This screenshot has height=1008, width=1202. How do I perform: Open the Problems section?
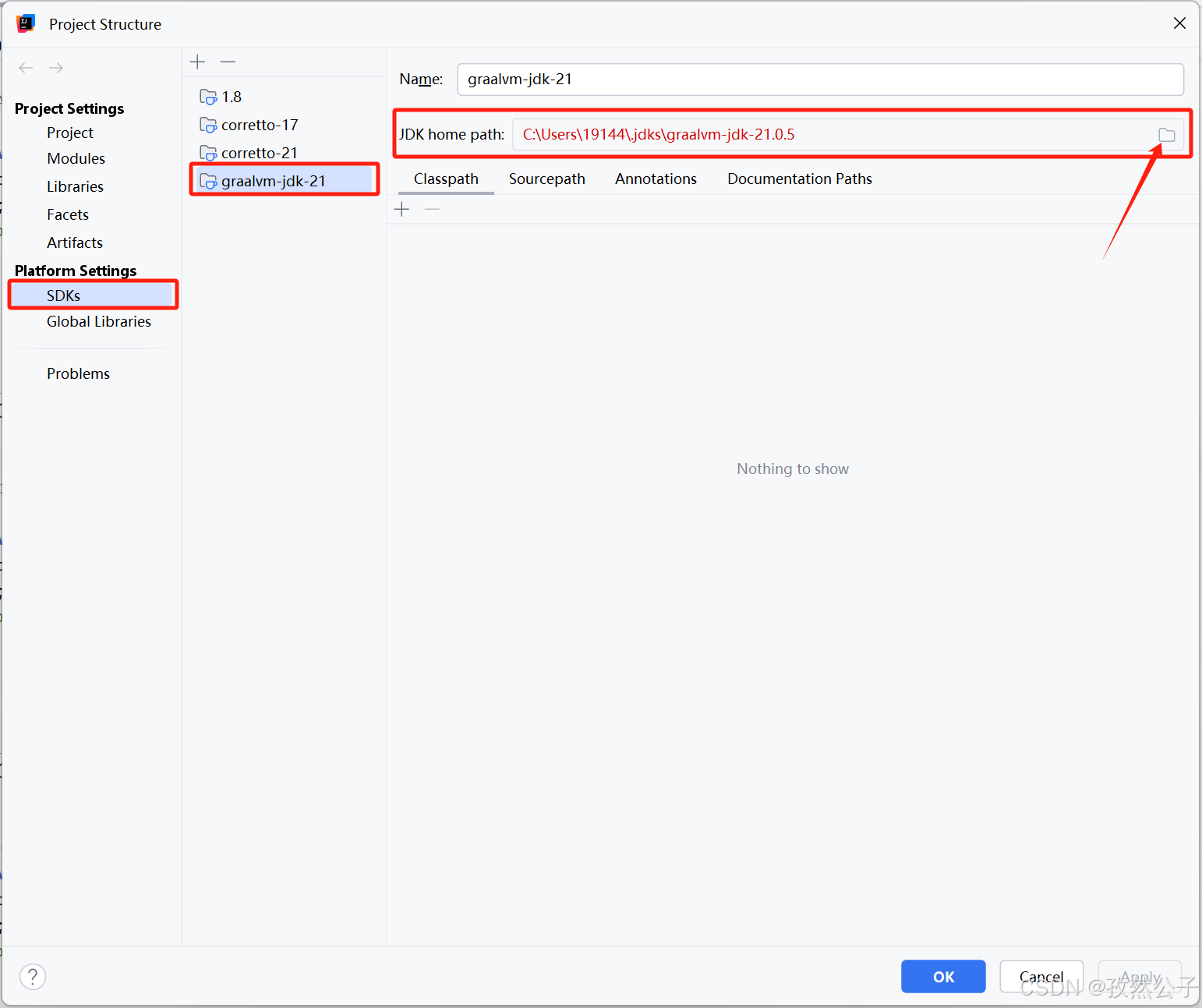click(x=78, y=373)
